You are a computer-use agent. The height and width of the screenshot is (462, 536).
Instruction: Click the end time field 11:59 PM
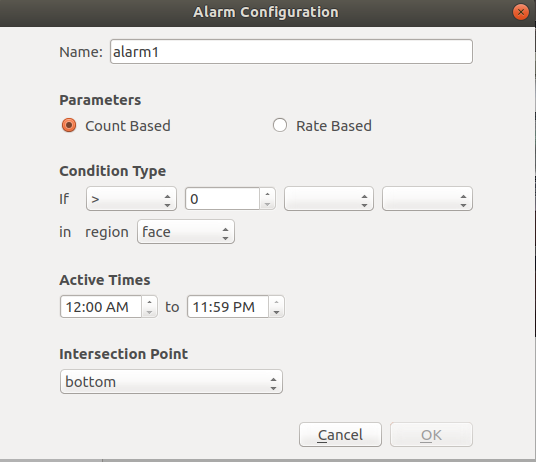pyautogui.click(x=228, y=307)
